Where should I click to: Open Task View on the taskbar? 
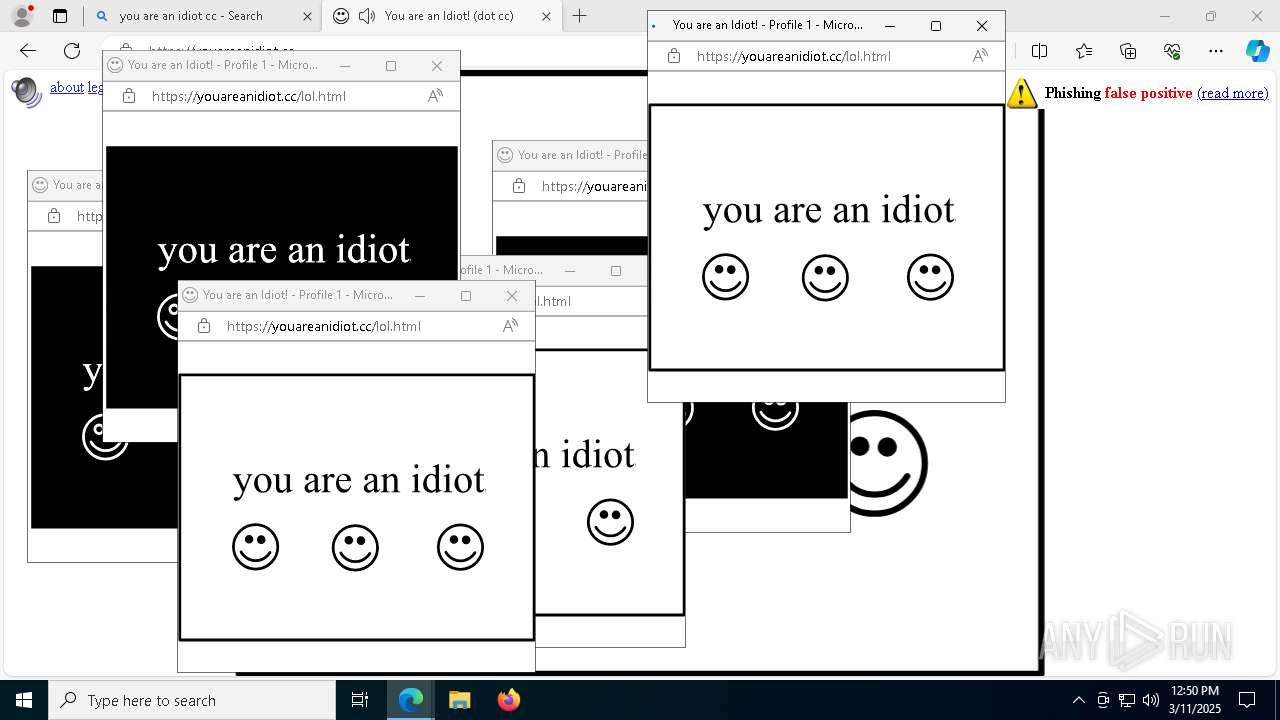[360, 700]
